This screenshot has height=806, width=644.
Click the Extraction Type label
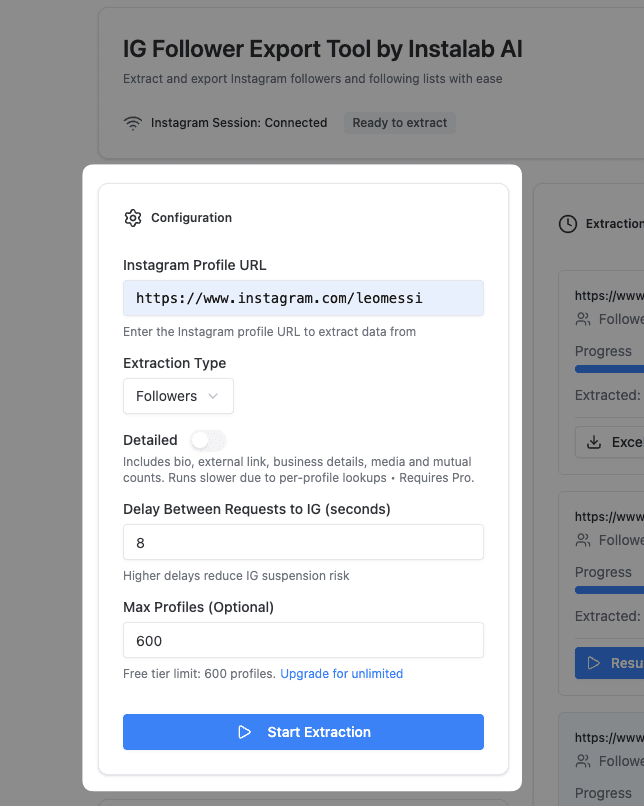tap(175, 363)
